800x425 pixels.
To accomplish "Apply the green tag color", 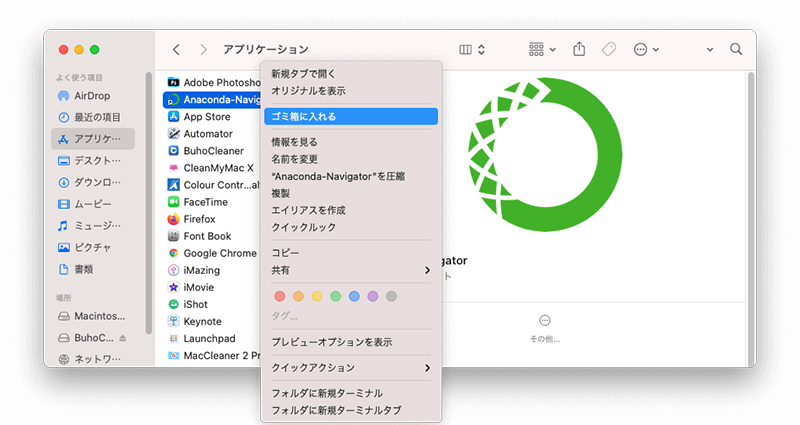I will (335, 296).
